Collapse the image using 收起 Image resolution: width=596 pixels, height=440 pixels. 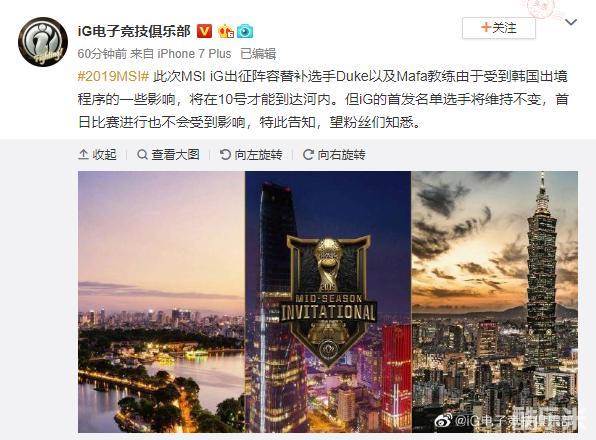pos(97,155)
